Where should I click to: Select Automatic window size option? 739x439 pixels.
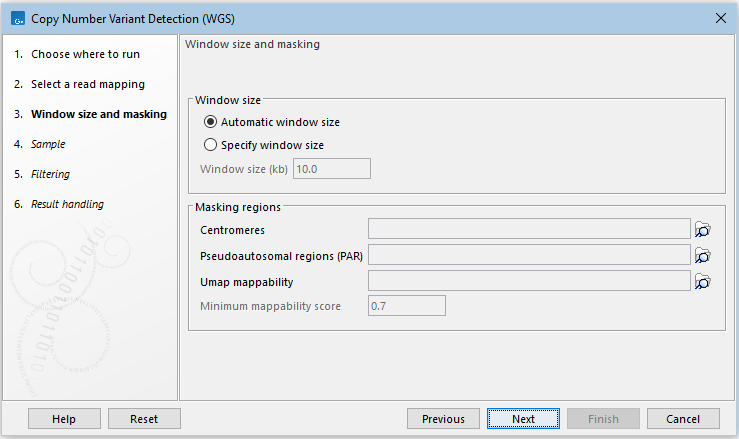pos(210,122)
